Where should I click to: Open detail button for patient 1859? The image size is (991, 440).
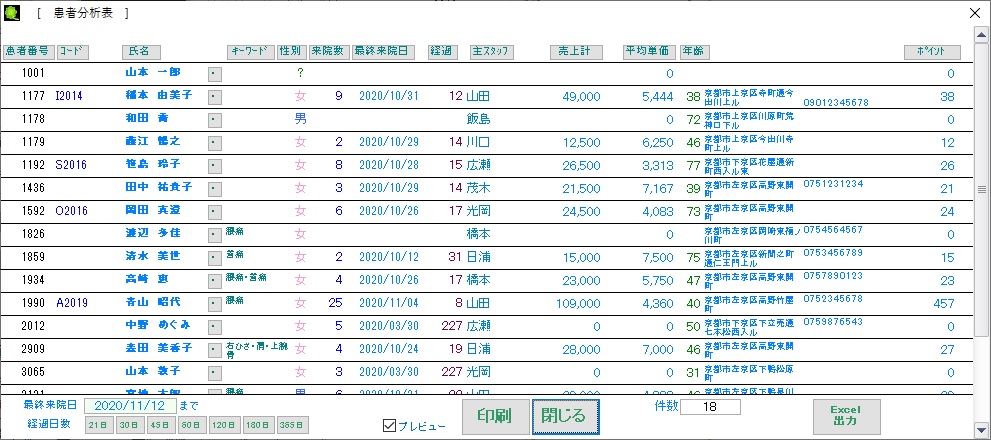215,257
